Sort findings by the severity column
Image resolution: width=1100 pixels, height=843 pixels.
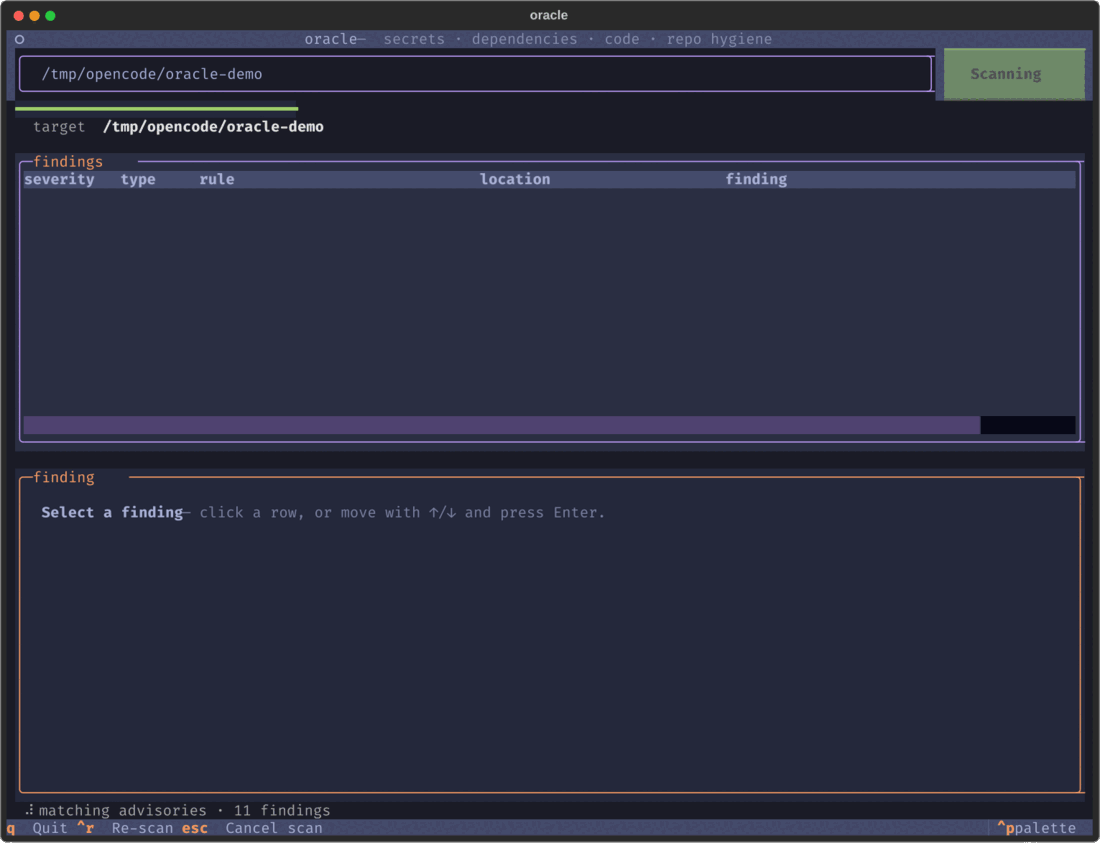(x=59, y=180)
